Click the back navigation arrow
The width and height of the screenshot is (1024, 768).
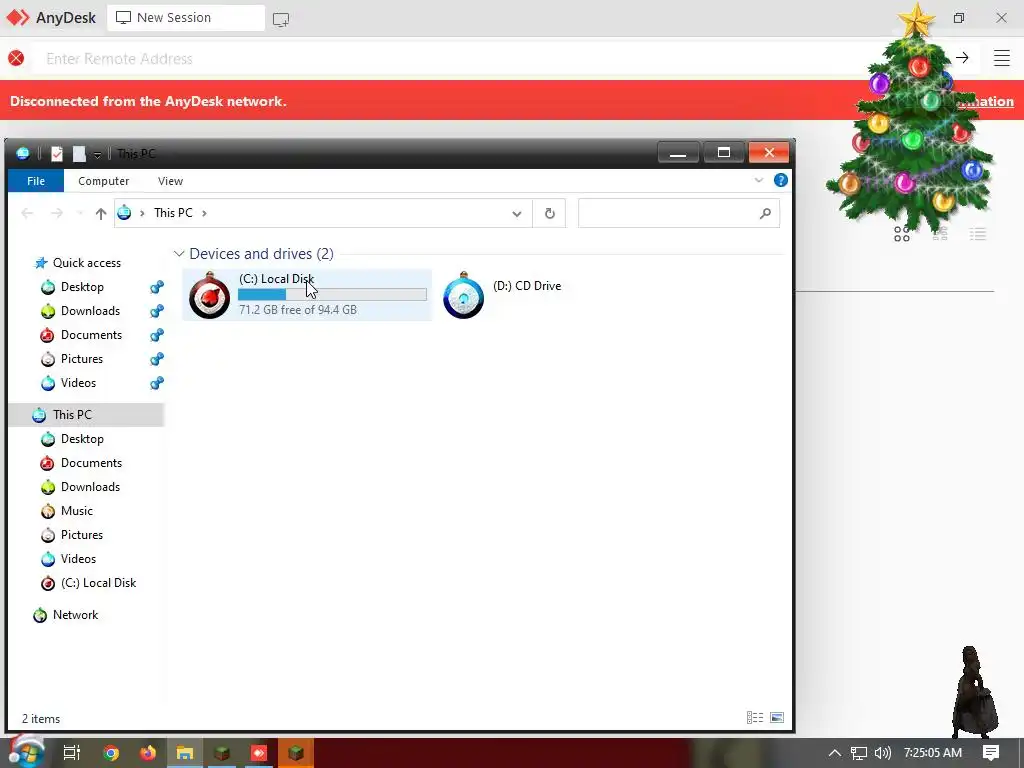[27, 213]
